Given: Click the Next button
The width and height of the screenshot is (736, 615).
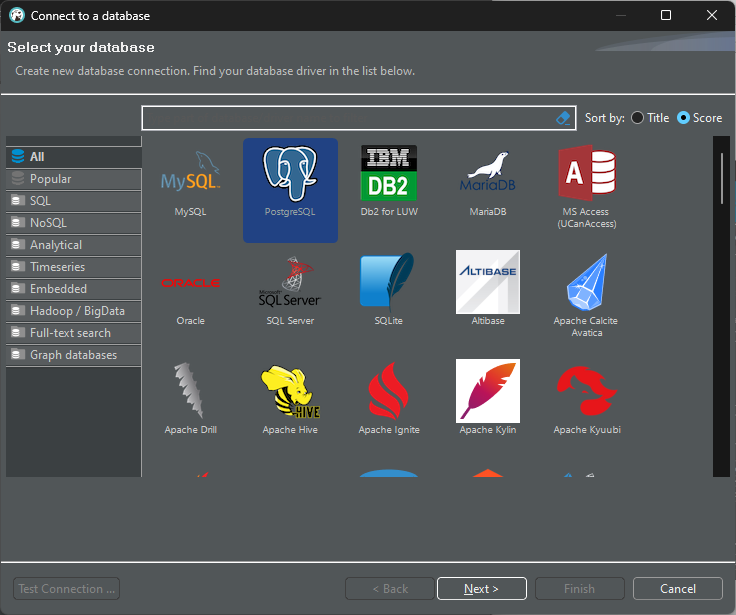Looking at the screenshot, I should coord(482,589).
